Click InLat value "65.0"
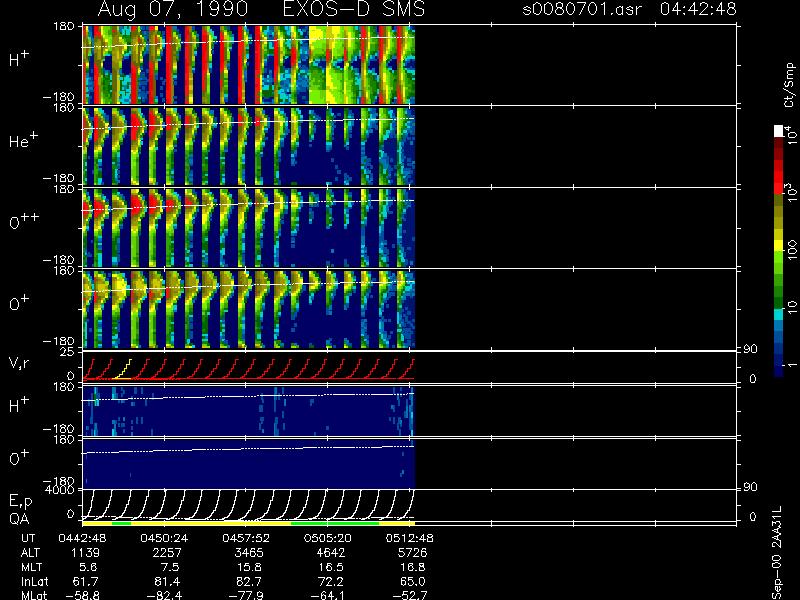This screenshot has width=800, height=600. click(413, 581)
